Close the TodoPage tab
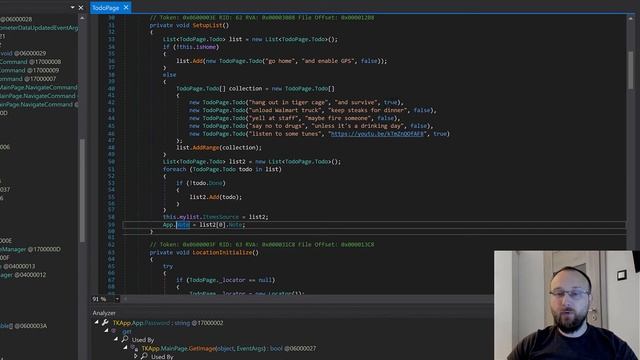The image size is (640, 360). [126, 7]
